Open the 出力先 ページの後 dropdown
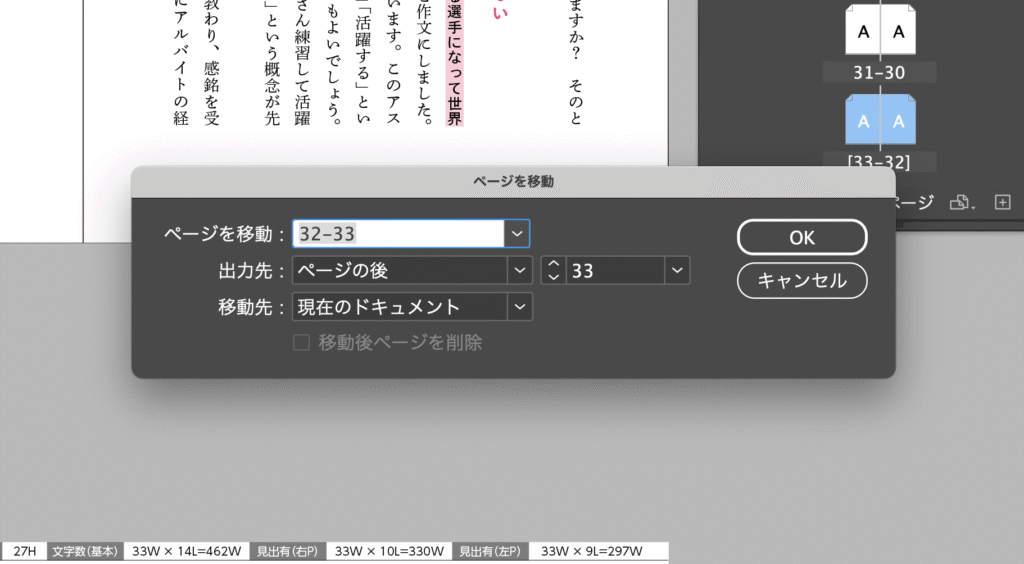Image resolution: width=1024 pixels, height=564 pixels. [412, 270]
